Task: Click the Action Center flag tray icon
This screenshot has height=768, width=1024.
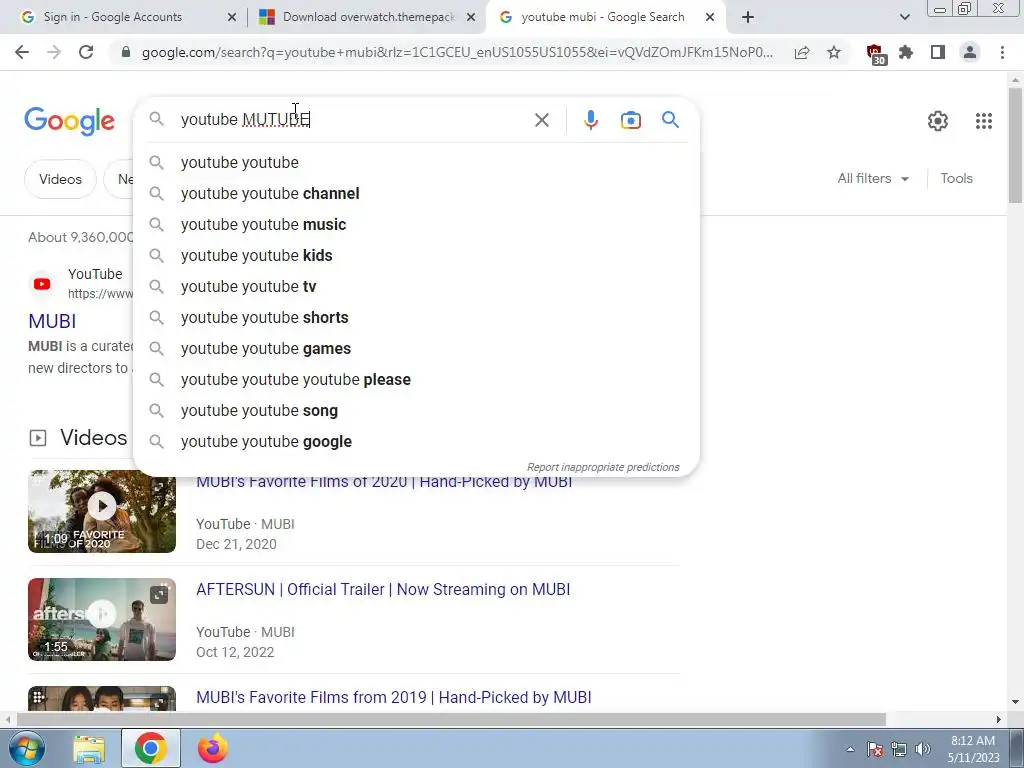Action: tap(875, 749)
